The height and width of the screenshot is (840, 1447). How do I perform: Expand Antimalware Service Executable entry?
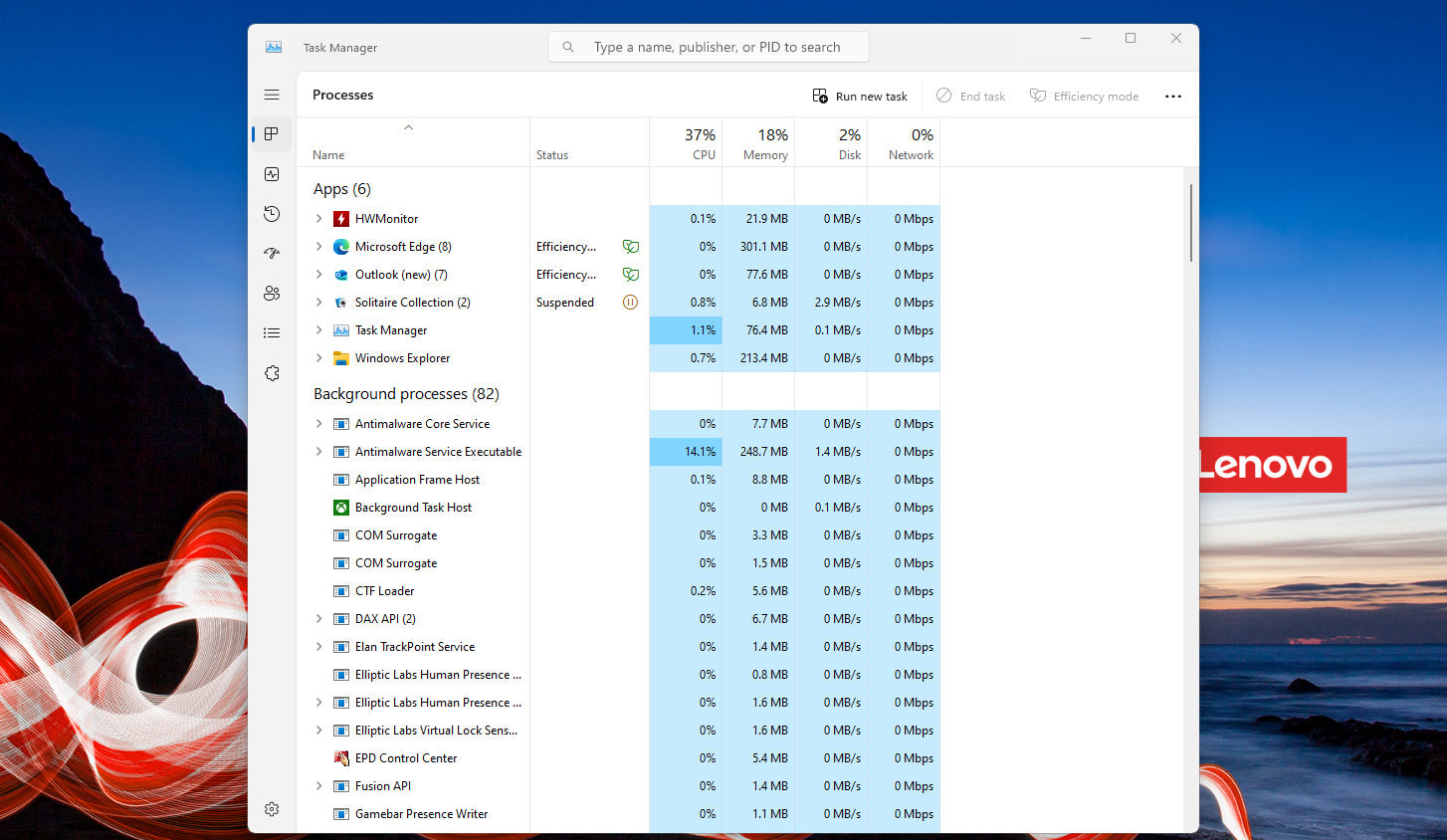coord(318,452)
